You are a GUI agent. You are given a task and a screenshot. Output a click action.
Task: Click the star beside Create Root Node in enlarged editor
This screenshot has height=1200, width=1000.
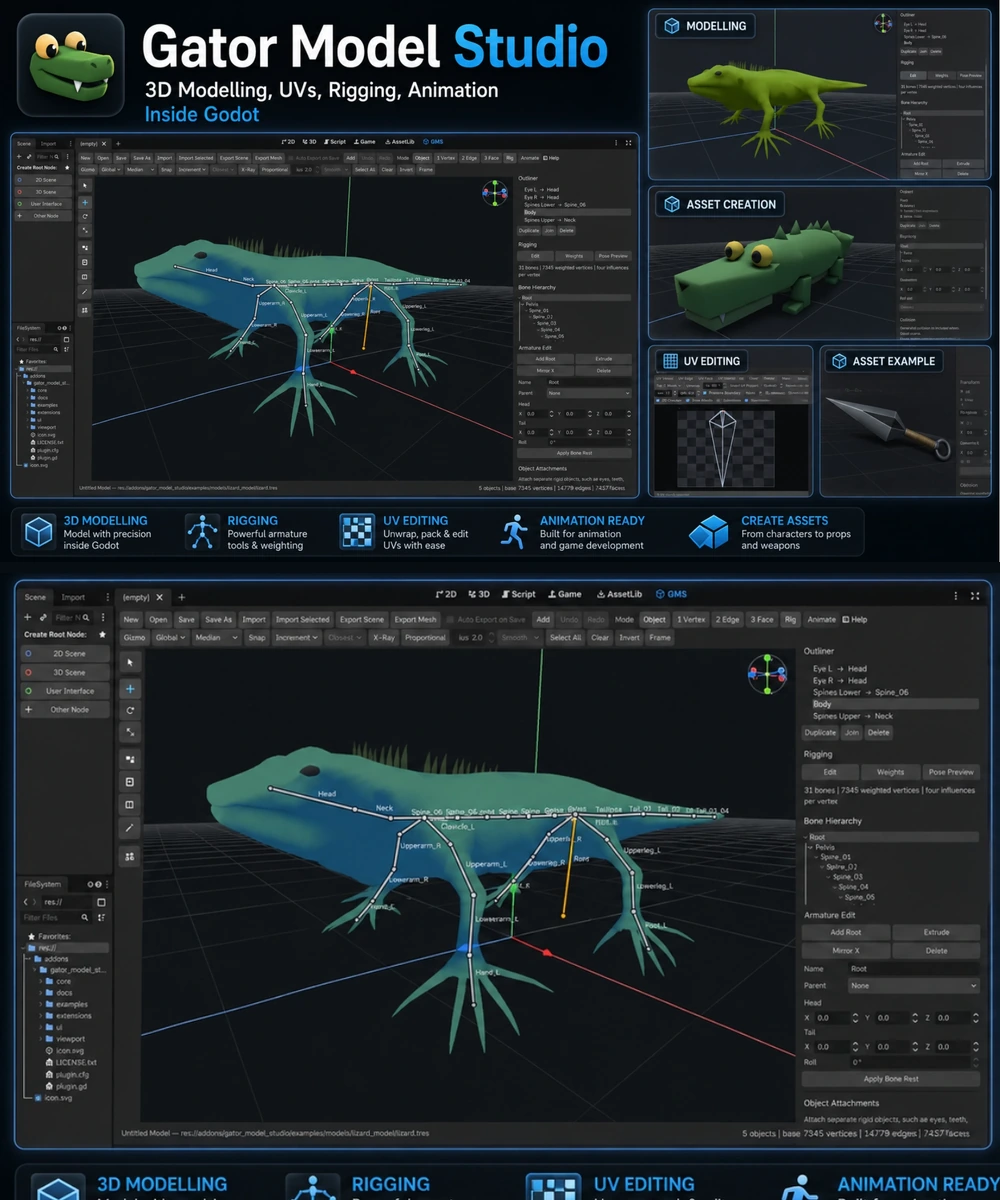(x=102, y=634)
